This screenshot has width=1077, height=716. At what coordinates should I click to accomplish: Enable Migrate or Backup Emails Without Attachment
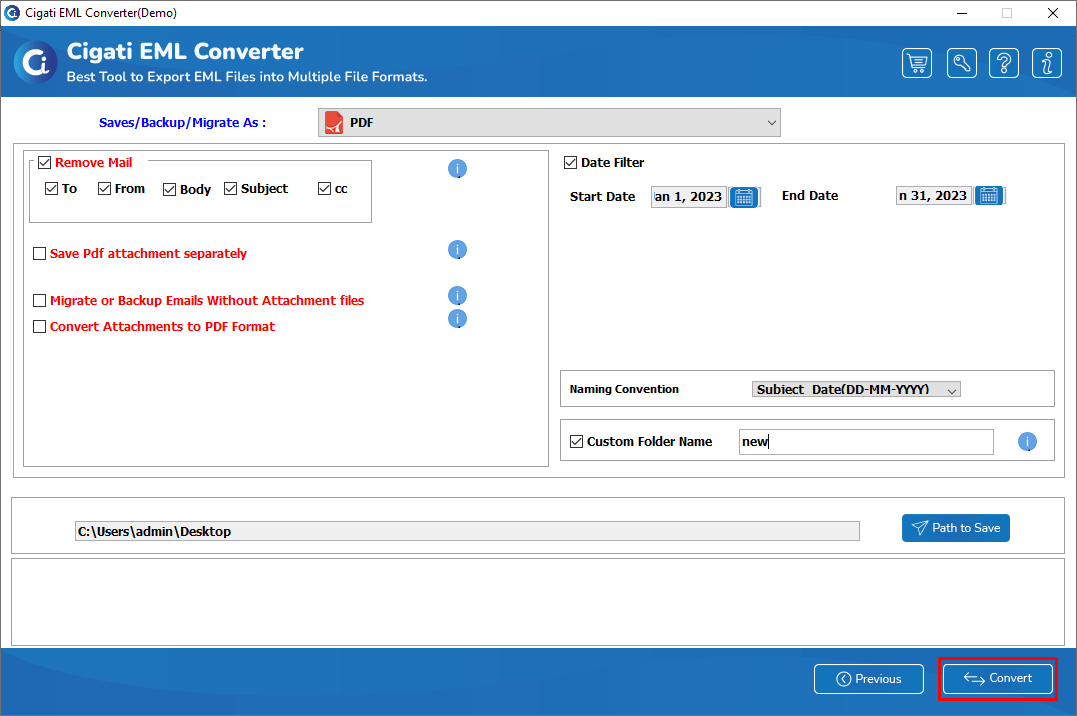click(x=40, y=300)
